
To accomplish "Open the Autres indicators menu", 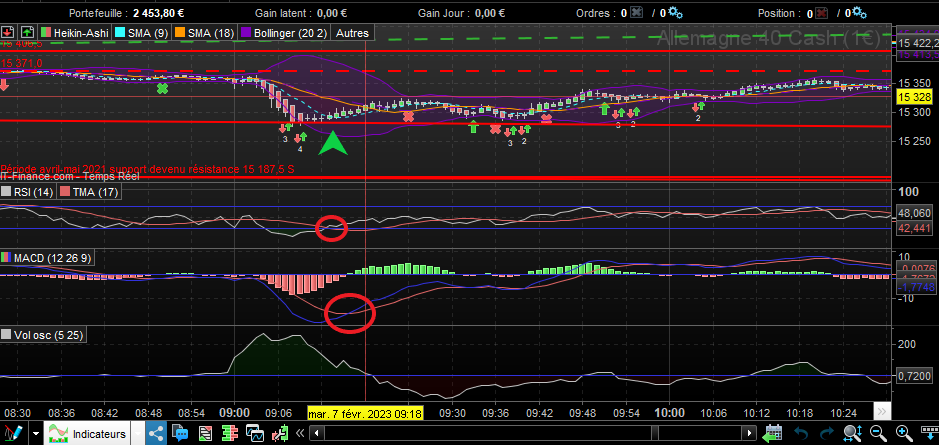I will (352, 34).
